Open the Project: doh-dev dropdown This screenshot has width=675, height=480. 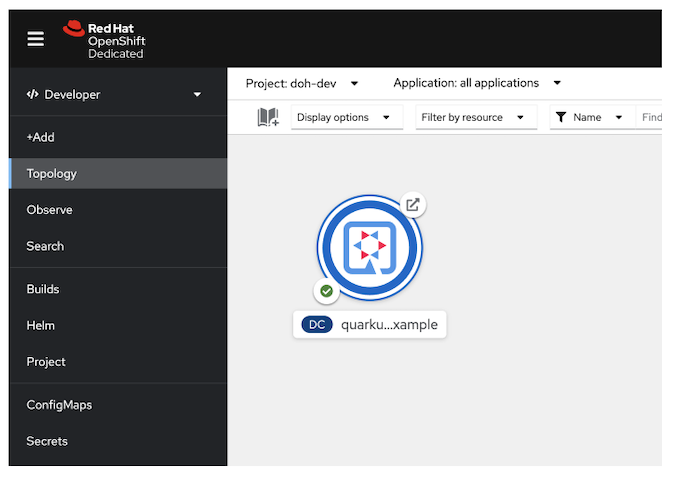302,83
